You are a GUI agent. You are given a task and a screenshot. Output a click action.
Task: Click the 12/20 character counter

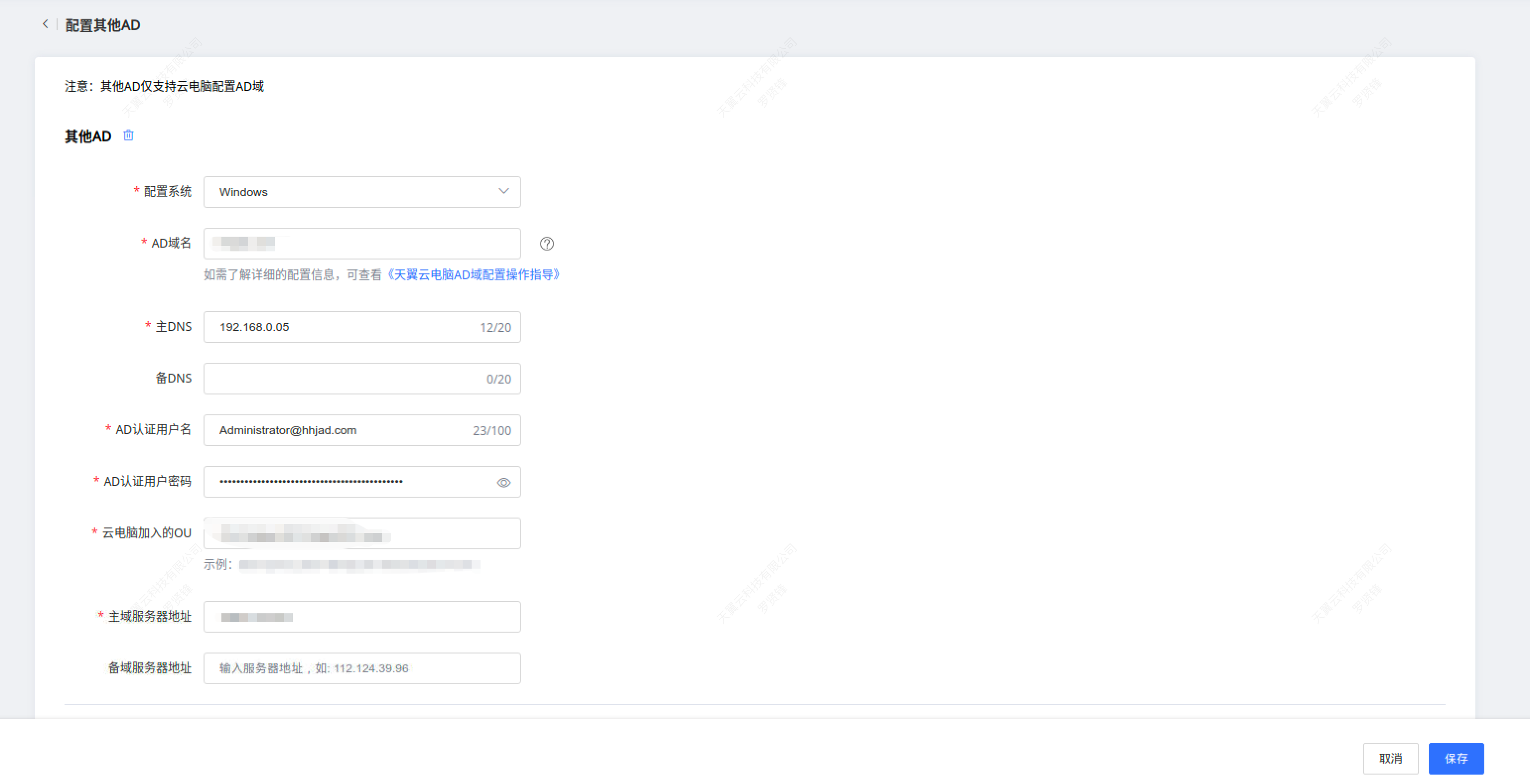(495, 327)
